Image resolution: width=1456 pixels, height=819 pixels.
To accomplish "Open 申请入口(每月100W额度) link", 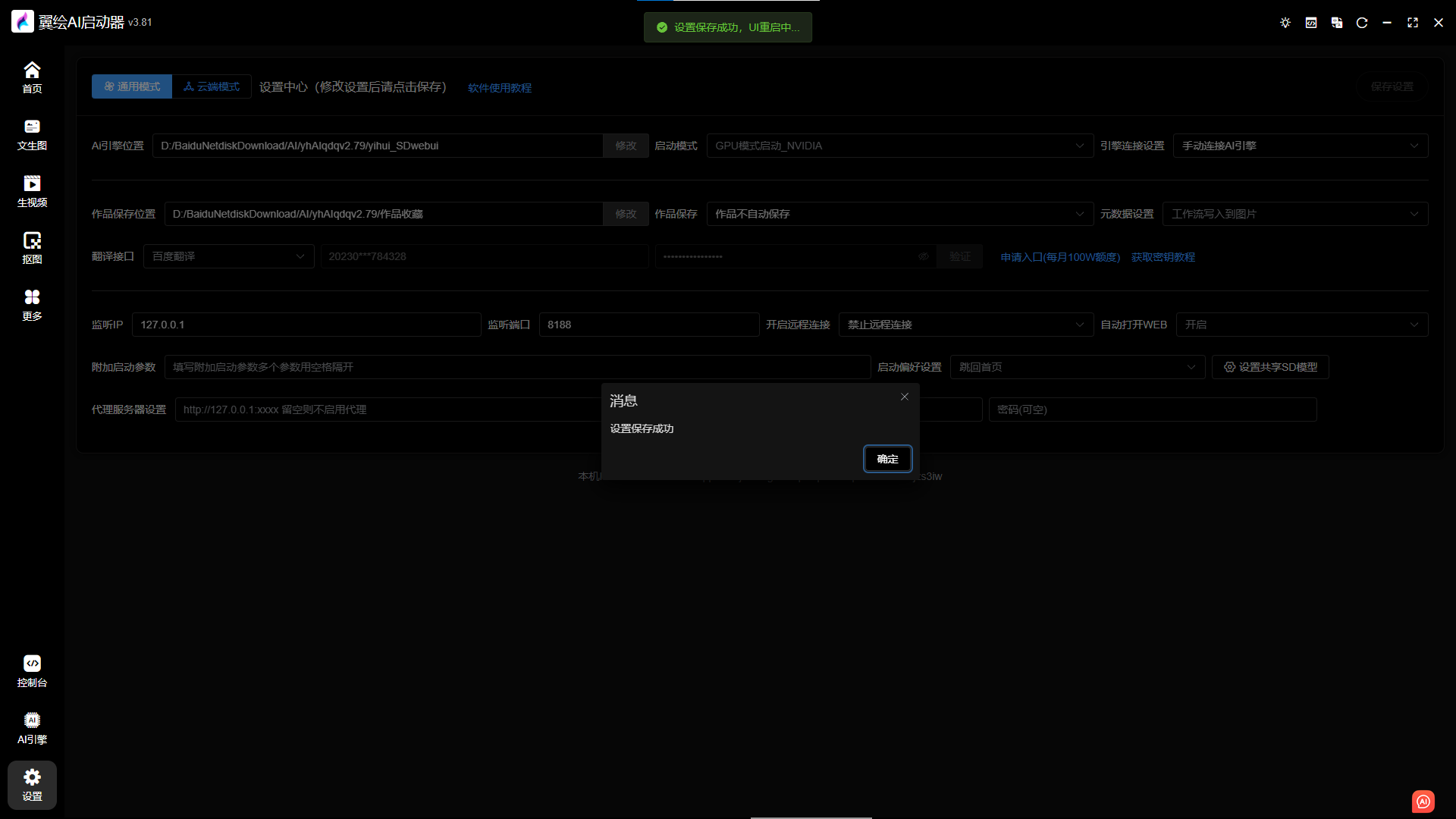I will [x=1060, y=257].
